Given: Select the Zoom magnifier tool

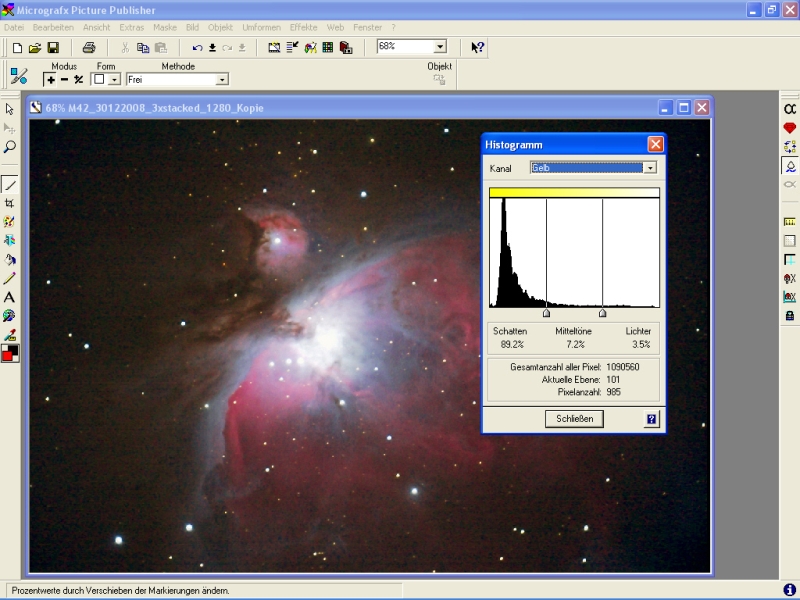Looking at the screenshot, I should coord(10,147).
